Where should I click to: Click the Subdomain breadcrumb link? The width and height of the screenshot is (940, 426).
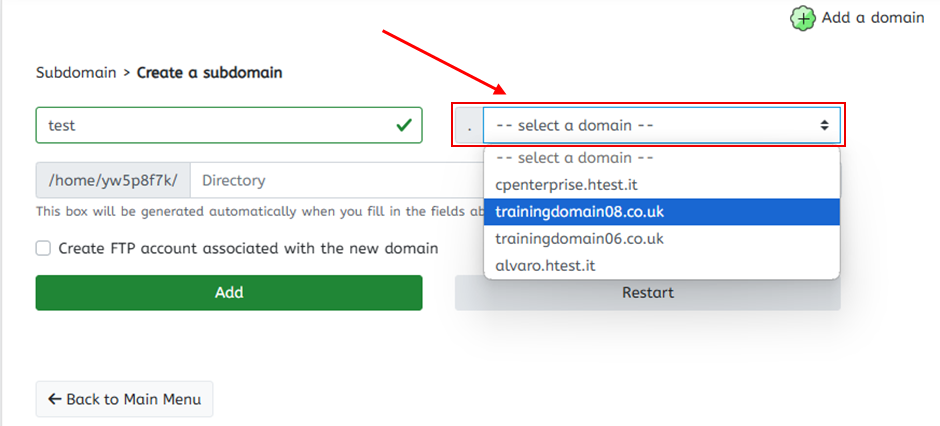(76, 73)
